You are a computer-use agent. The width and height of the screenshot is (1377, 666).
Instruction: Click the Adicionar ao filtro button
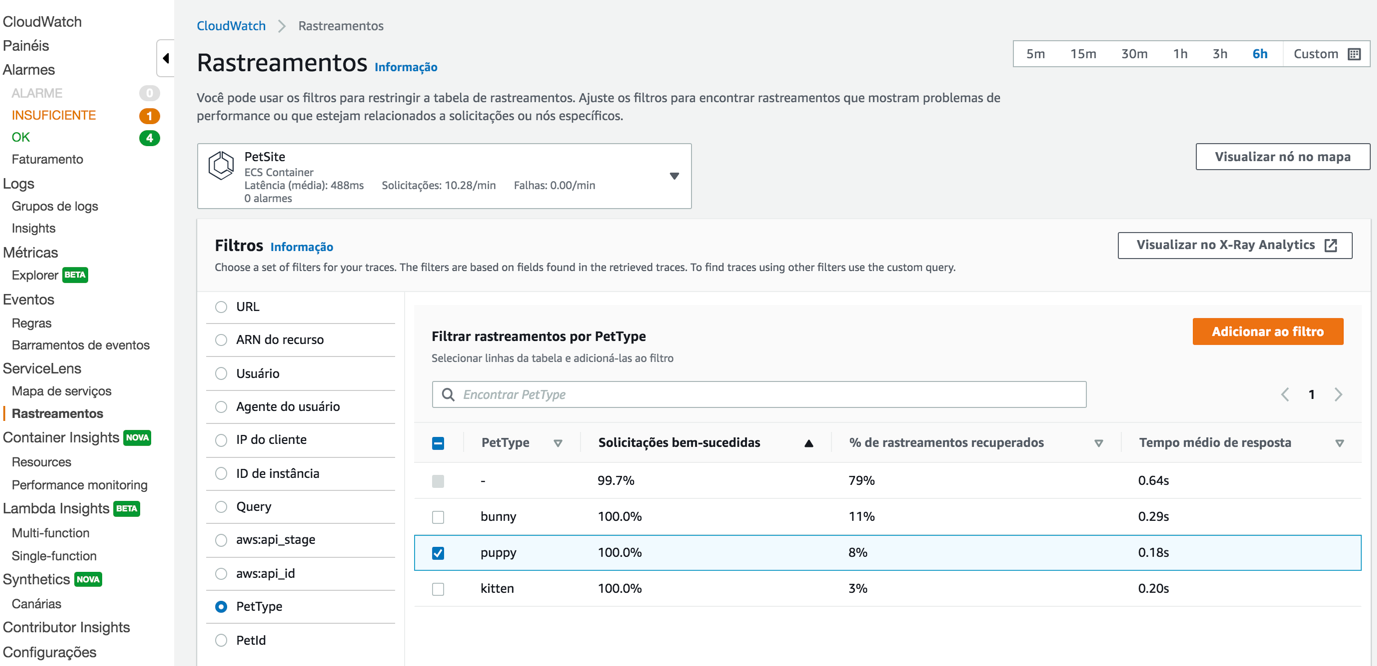coord(1267,332)
